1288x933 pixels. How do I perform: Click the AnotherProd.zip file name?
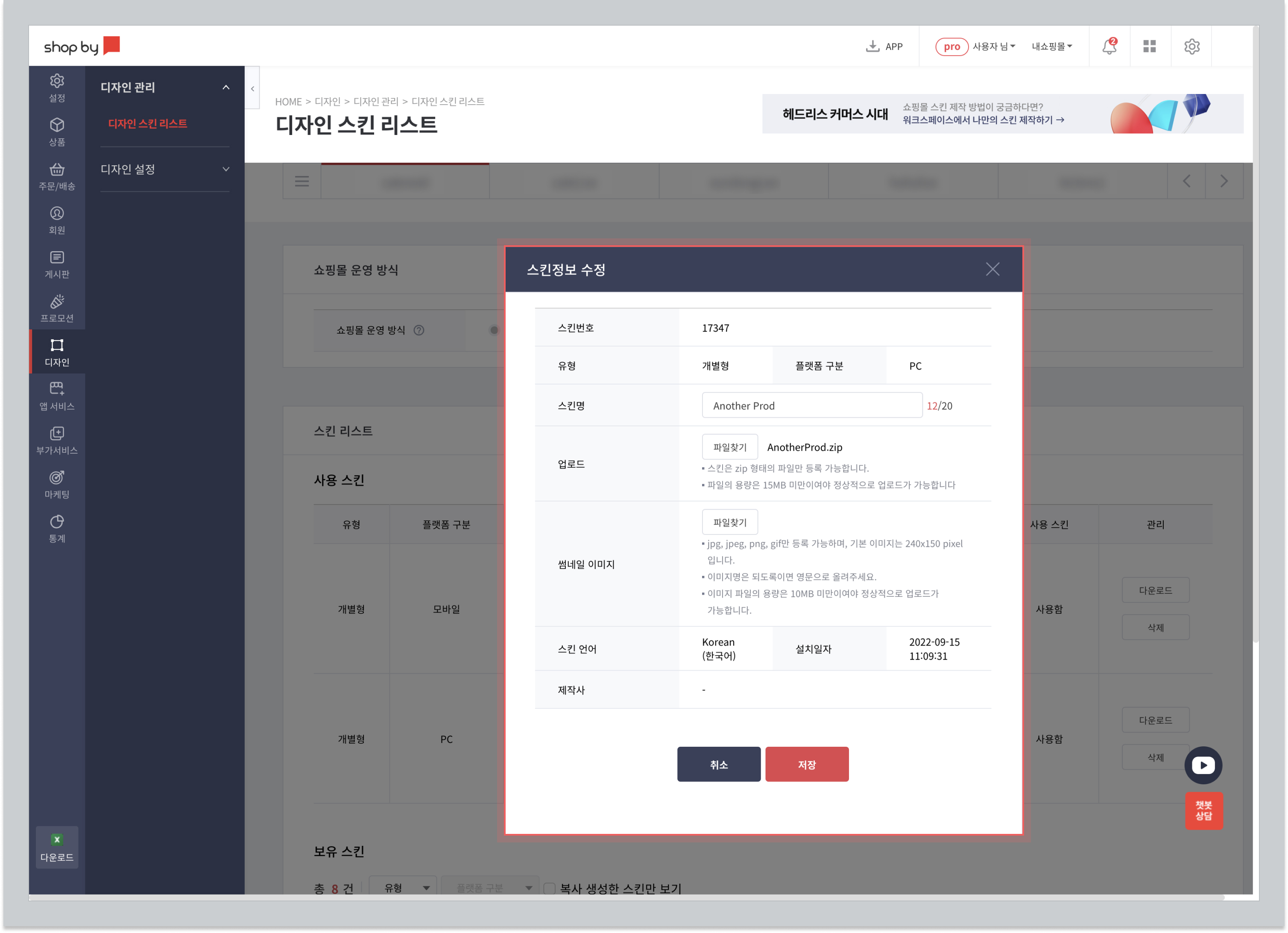[x=804, y=447]
